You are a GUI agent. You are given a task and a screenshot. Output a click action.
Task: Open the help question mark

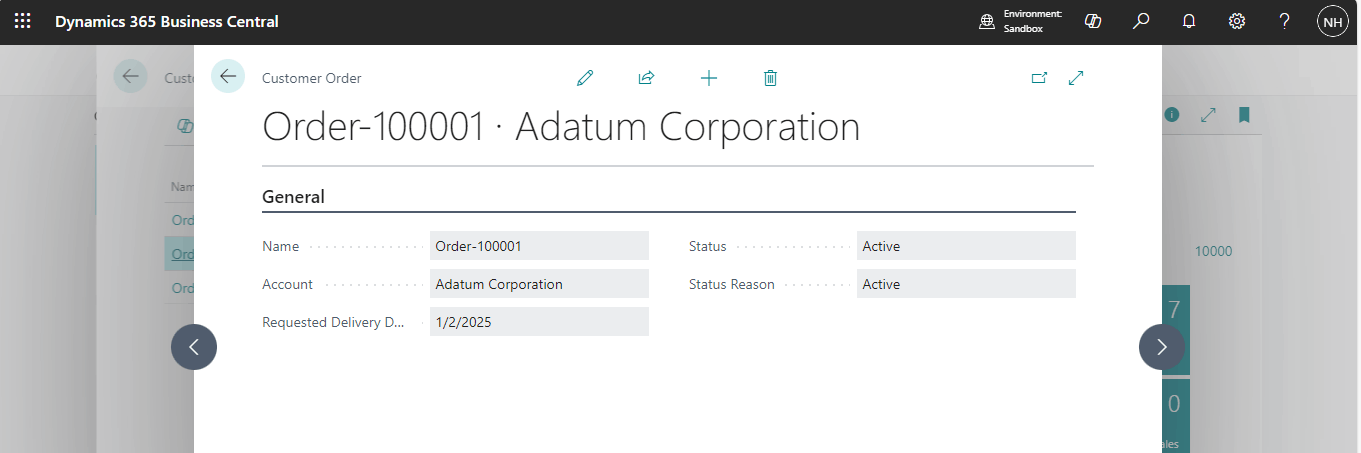pos(1285,21)
